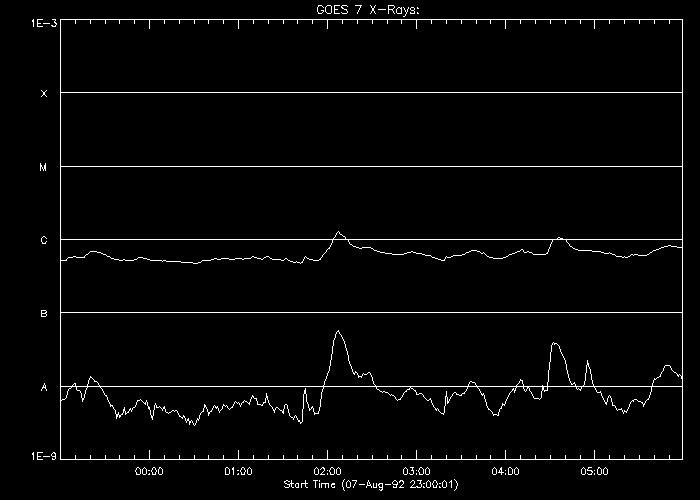The image size is (700, 500).
Task: Click the upper curve's peak just after 02:00
Action: click(x=338, y=232)
